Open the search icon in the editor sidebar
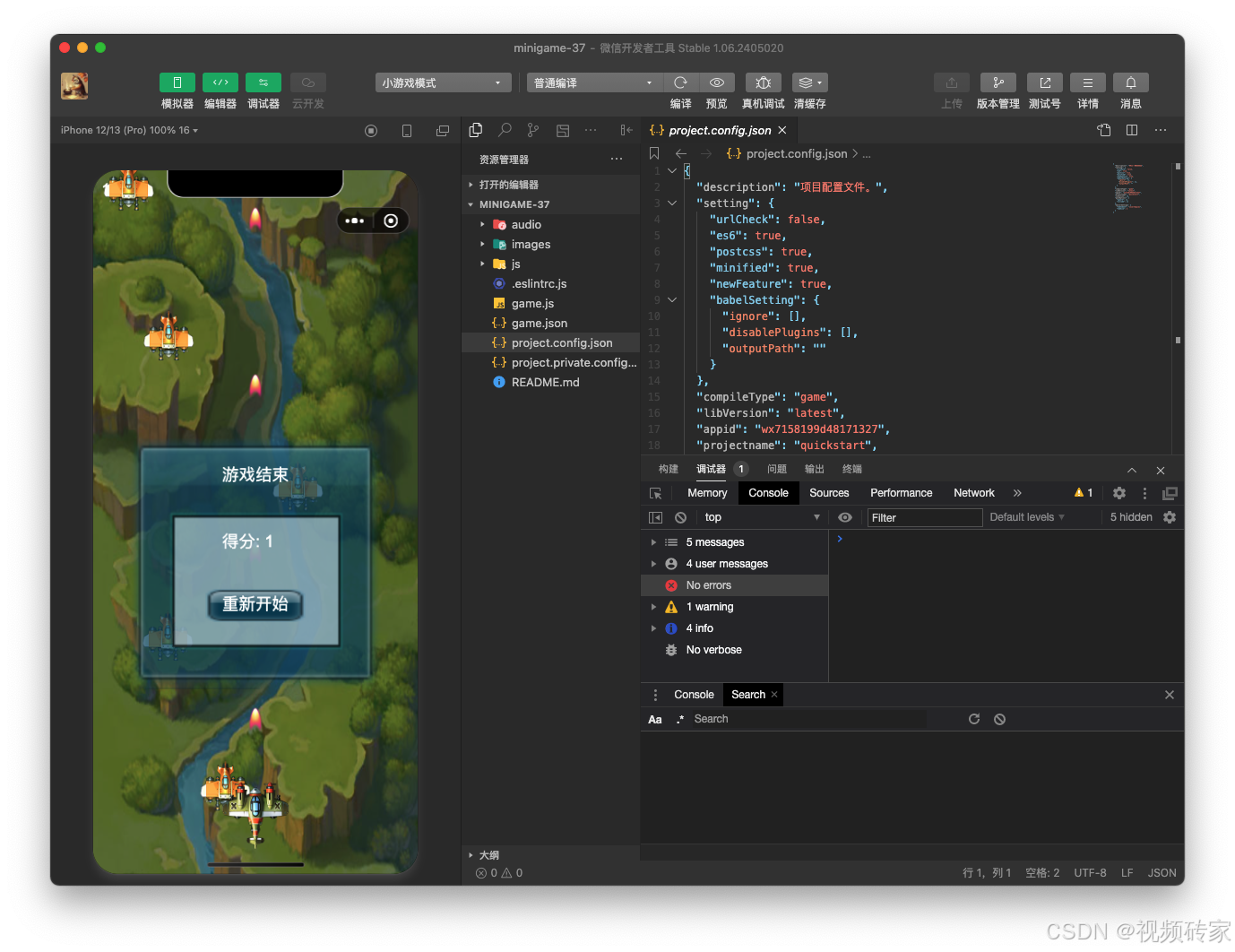 coord(505,130)
